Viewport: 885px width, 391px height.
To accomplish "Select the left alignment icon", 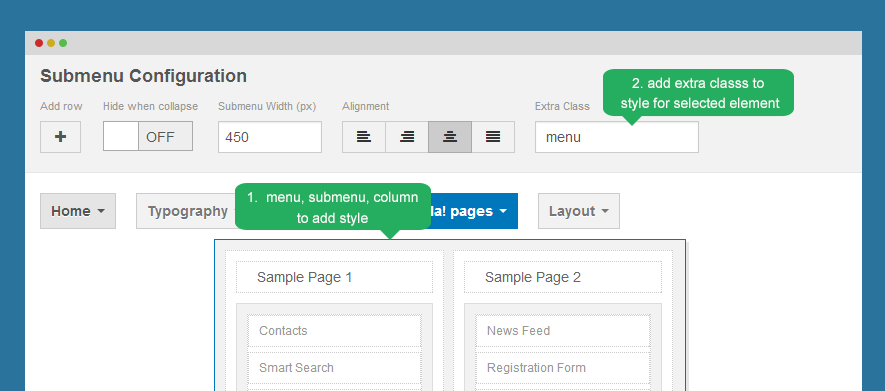I will pos(364,137).
